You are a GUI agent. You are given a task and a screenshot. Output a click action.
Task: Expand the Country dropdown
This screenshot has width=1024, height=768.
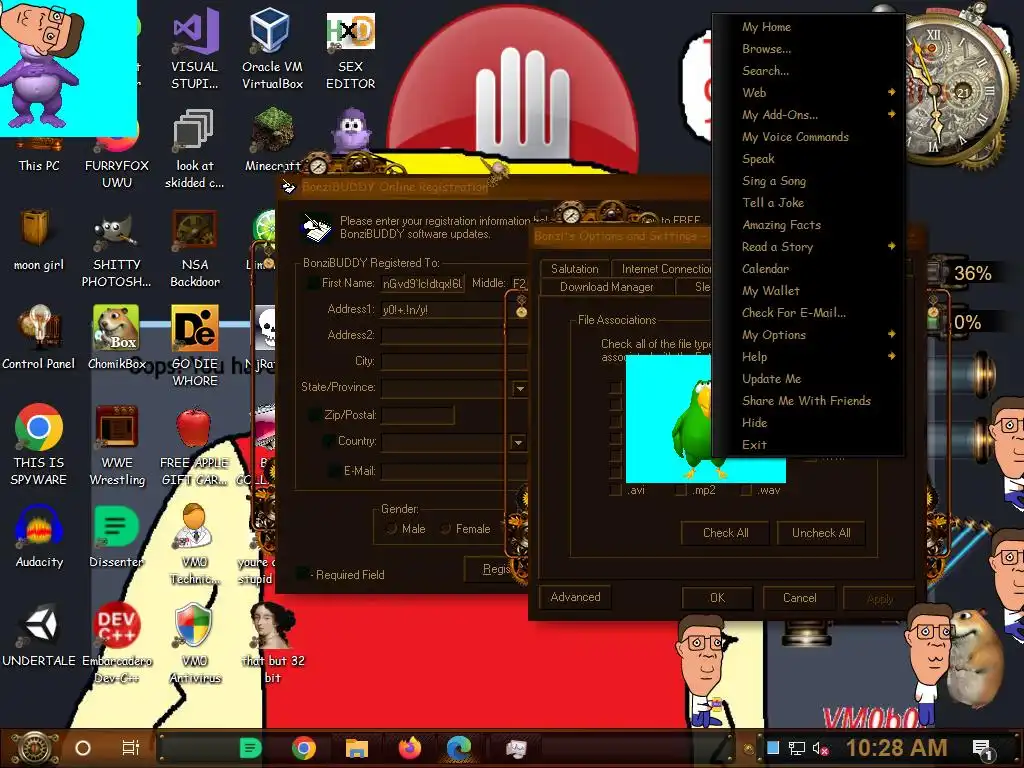pyautogui.click(x=518, y=442)
